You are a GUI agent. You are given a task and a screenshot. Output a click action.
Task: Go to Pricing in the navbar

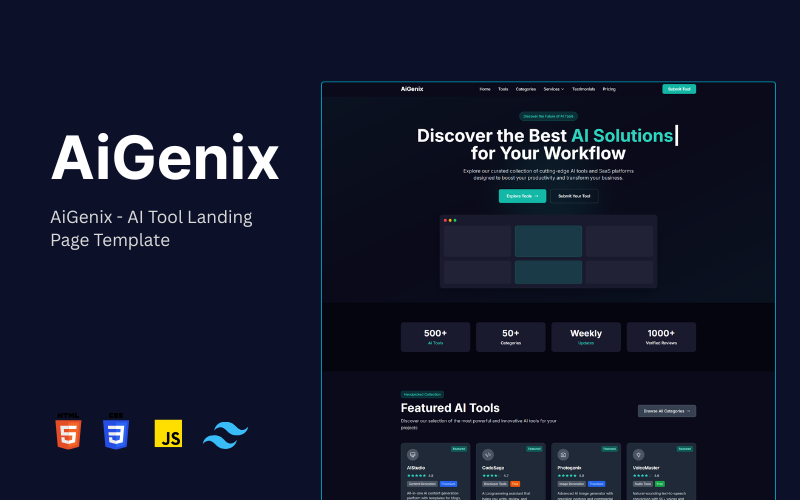[x=609, y=89]
